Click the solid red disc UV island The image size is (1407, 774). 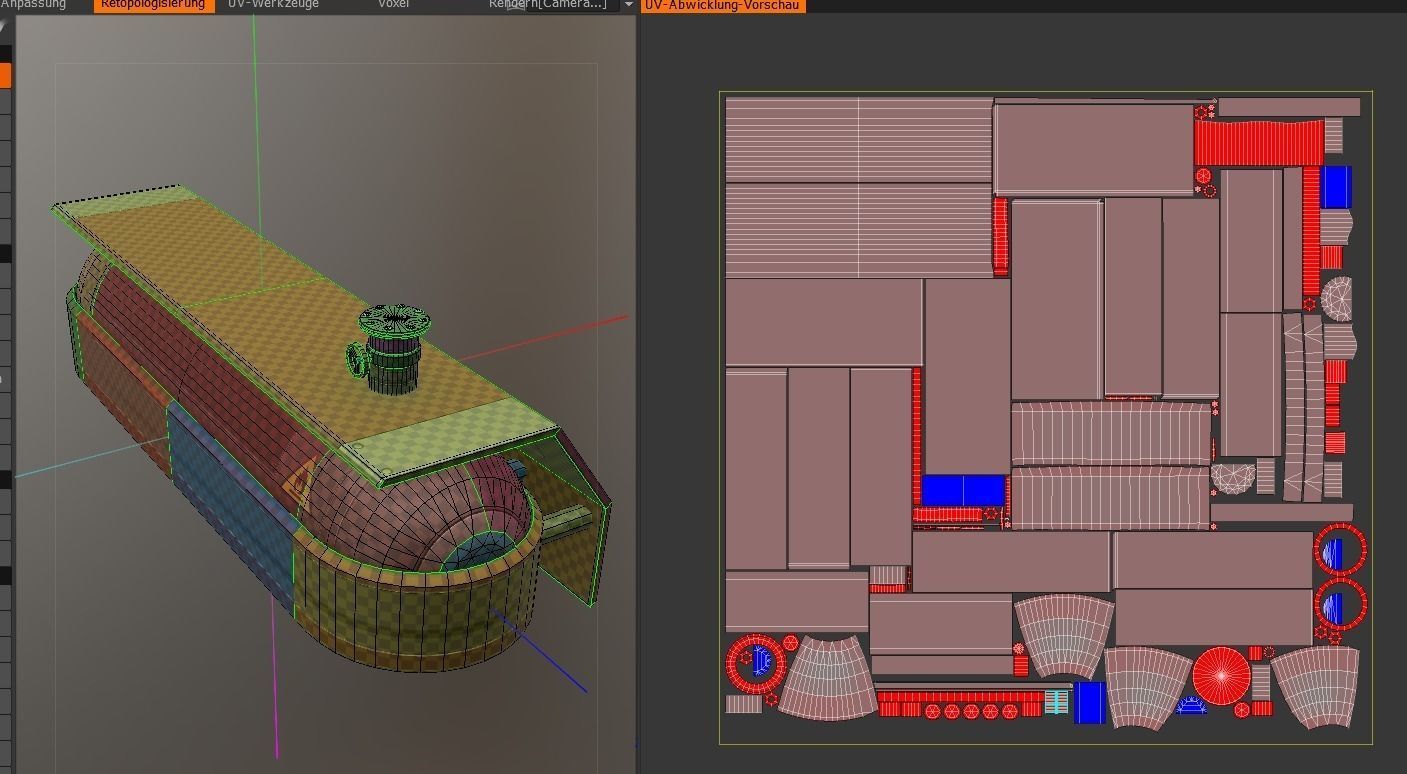coord(1220,676)
